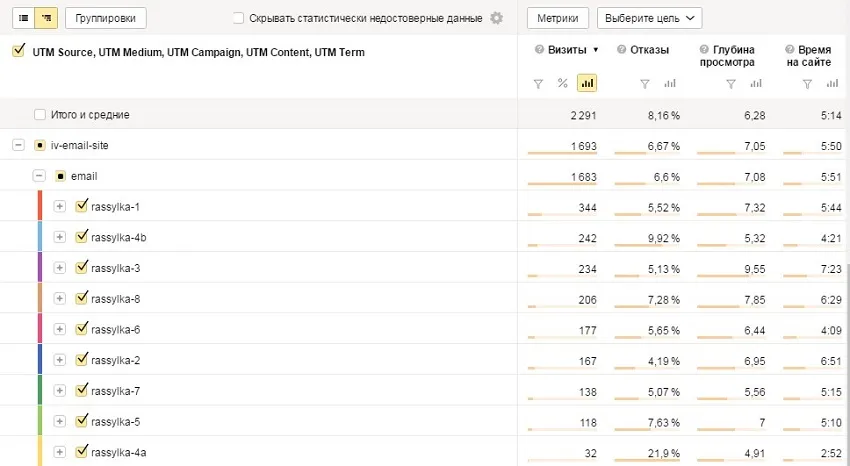Click filter icon under Визиты column
Image resolution: width=850 pixels, height=466 pixels.
(538, 83)
